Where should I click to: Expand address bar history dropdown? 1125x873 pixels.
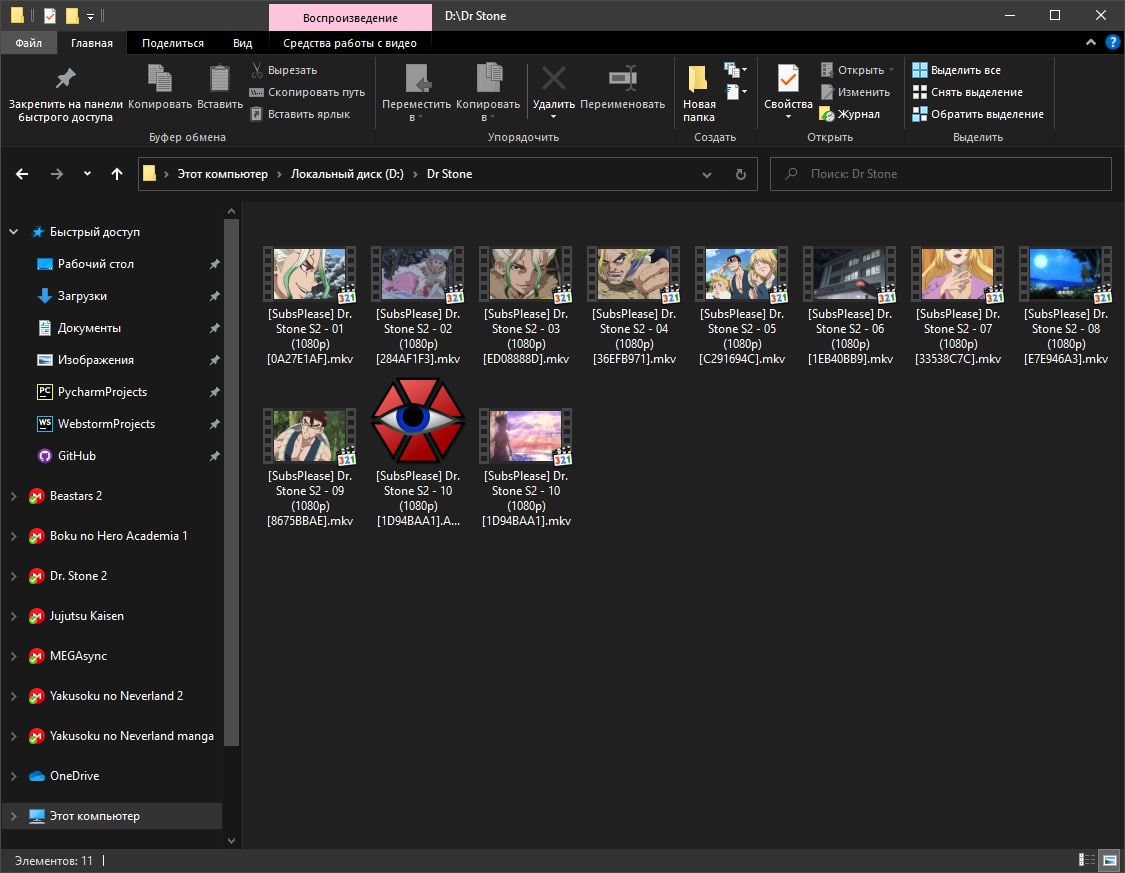pyautogui.click(x=707, y=174)
